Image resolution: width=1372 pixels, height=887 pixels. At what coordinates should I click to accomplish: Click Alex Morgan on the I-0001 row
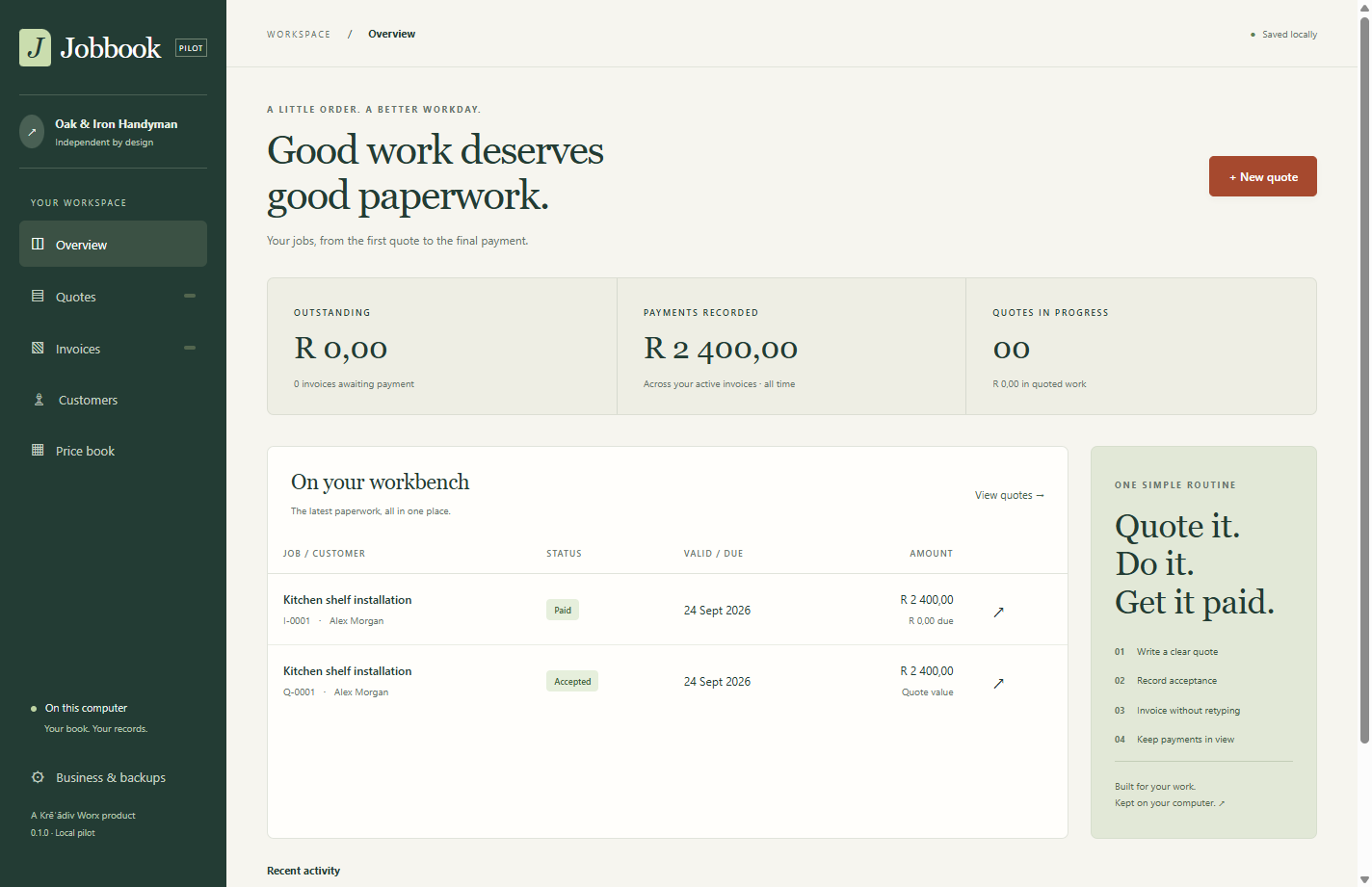(x=356, y=621)
